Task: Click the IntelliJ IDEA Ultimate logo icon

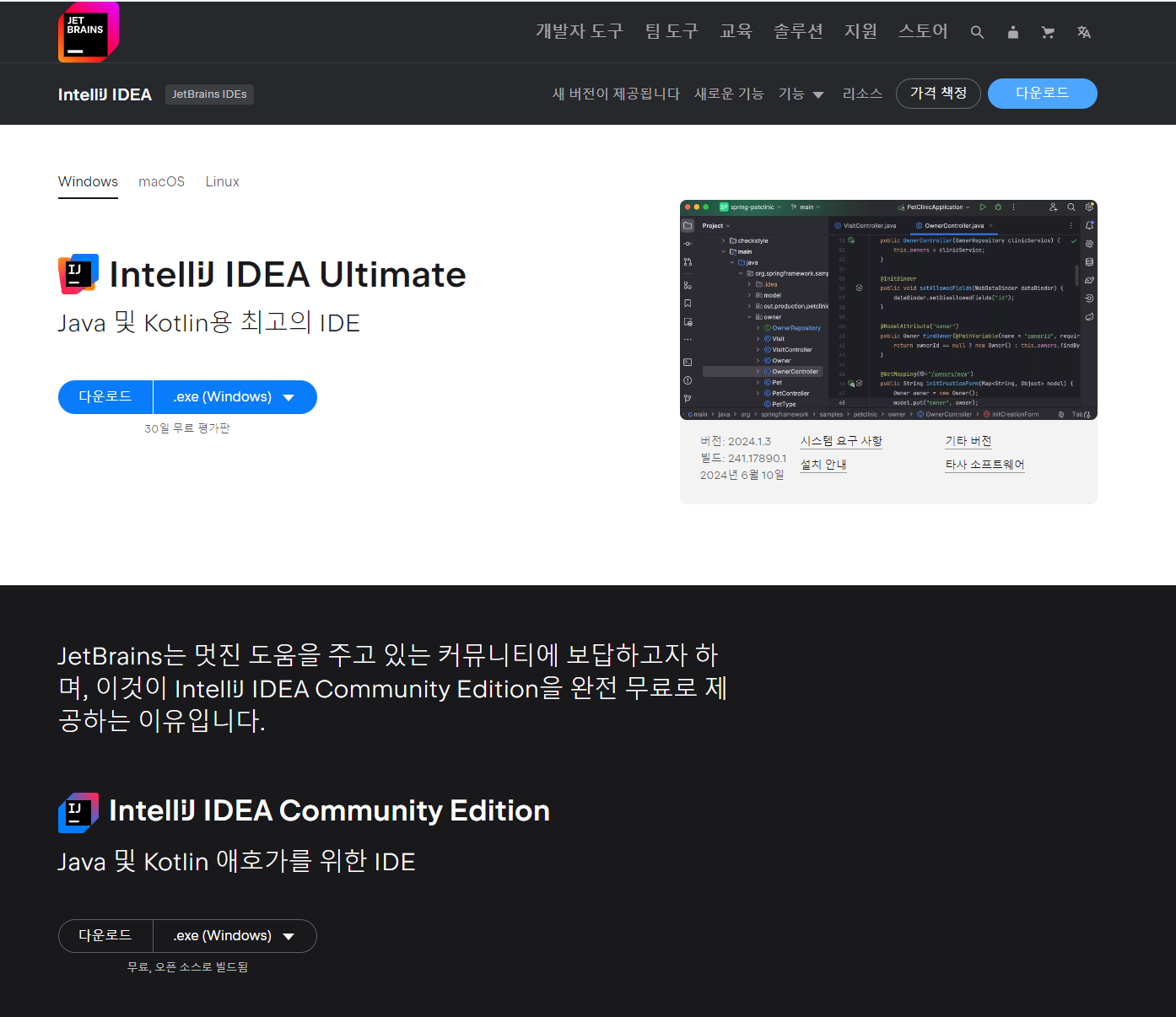Action: tap(78, 274)
